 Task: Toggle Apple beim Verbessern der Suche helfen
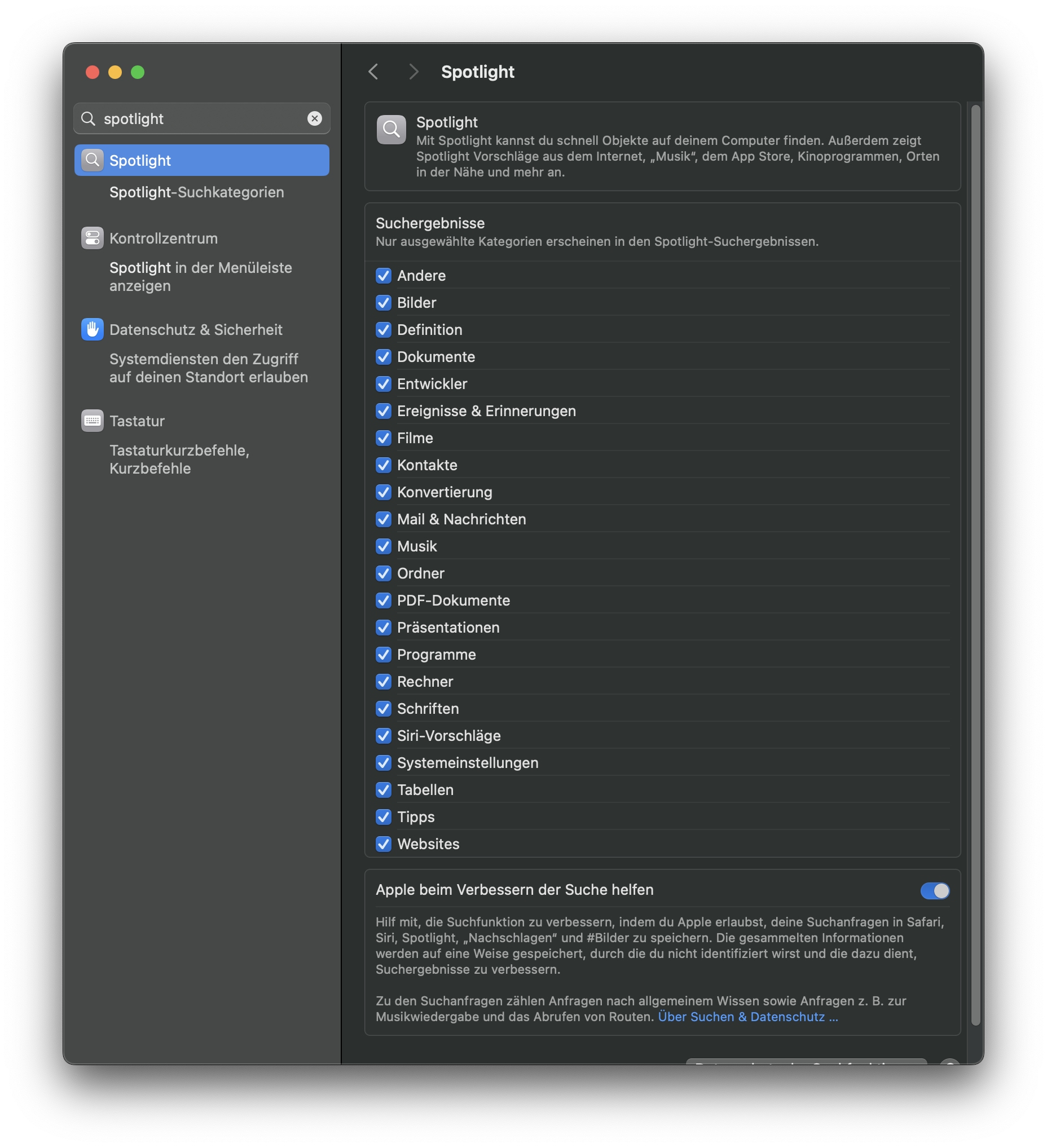pyautogui.click(x=935, y=891)
